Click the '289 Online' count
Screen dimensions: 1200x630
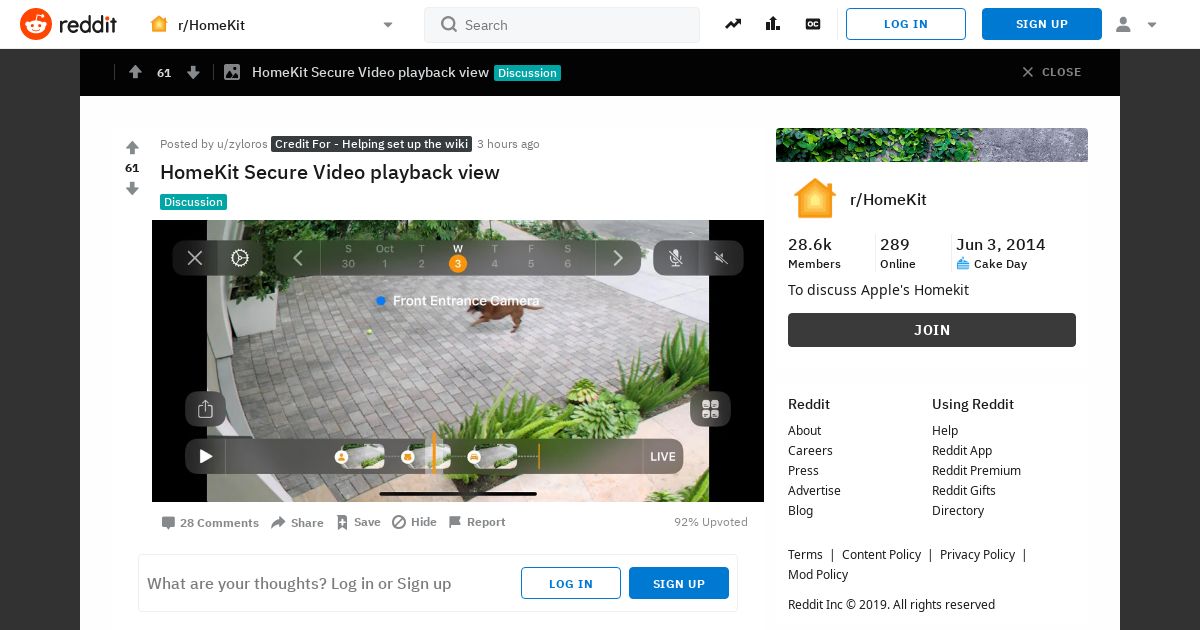[897, 253]
